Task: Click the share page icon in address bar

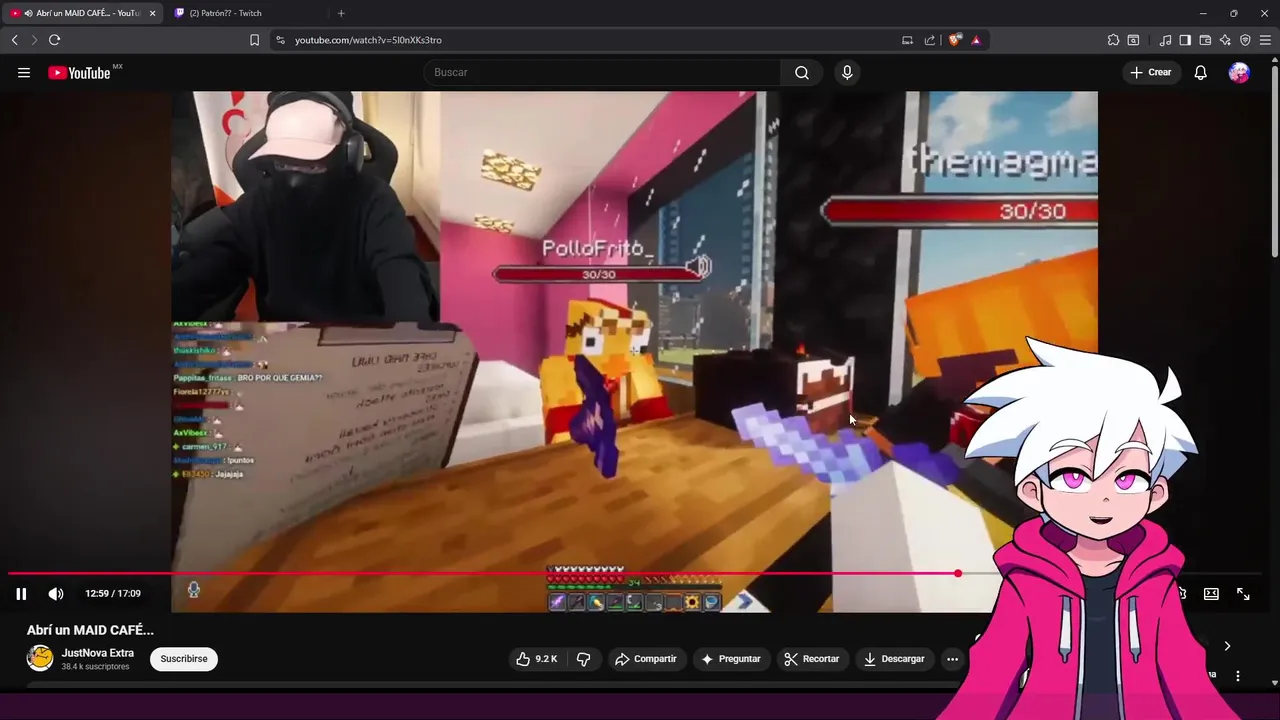Action: coord(930,40)
